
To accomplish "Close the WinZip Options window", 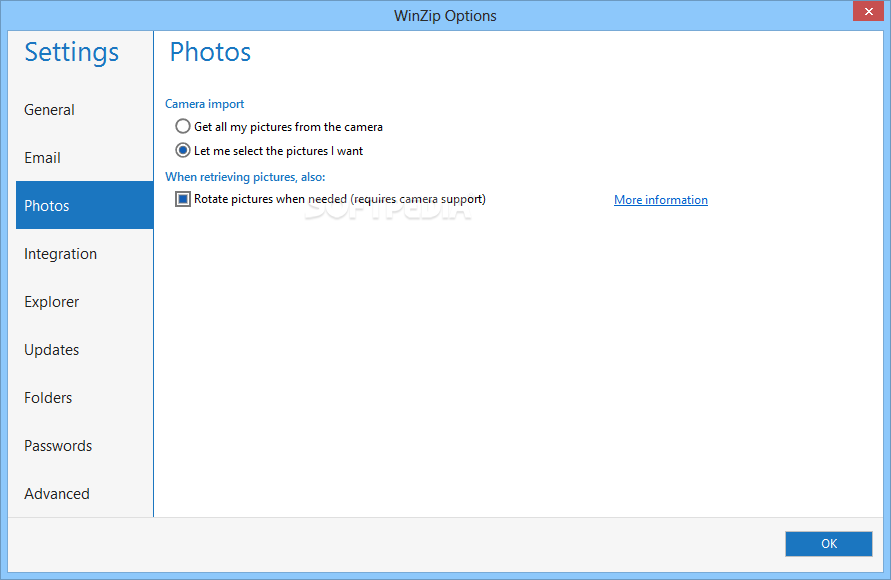I will (x=868, y=11).
